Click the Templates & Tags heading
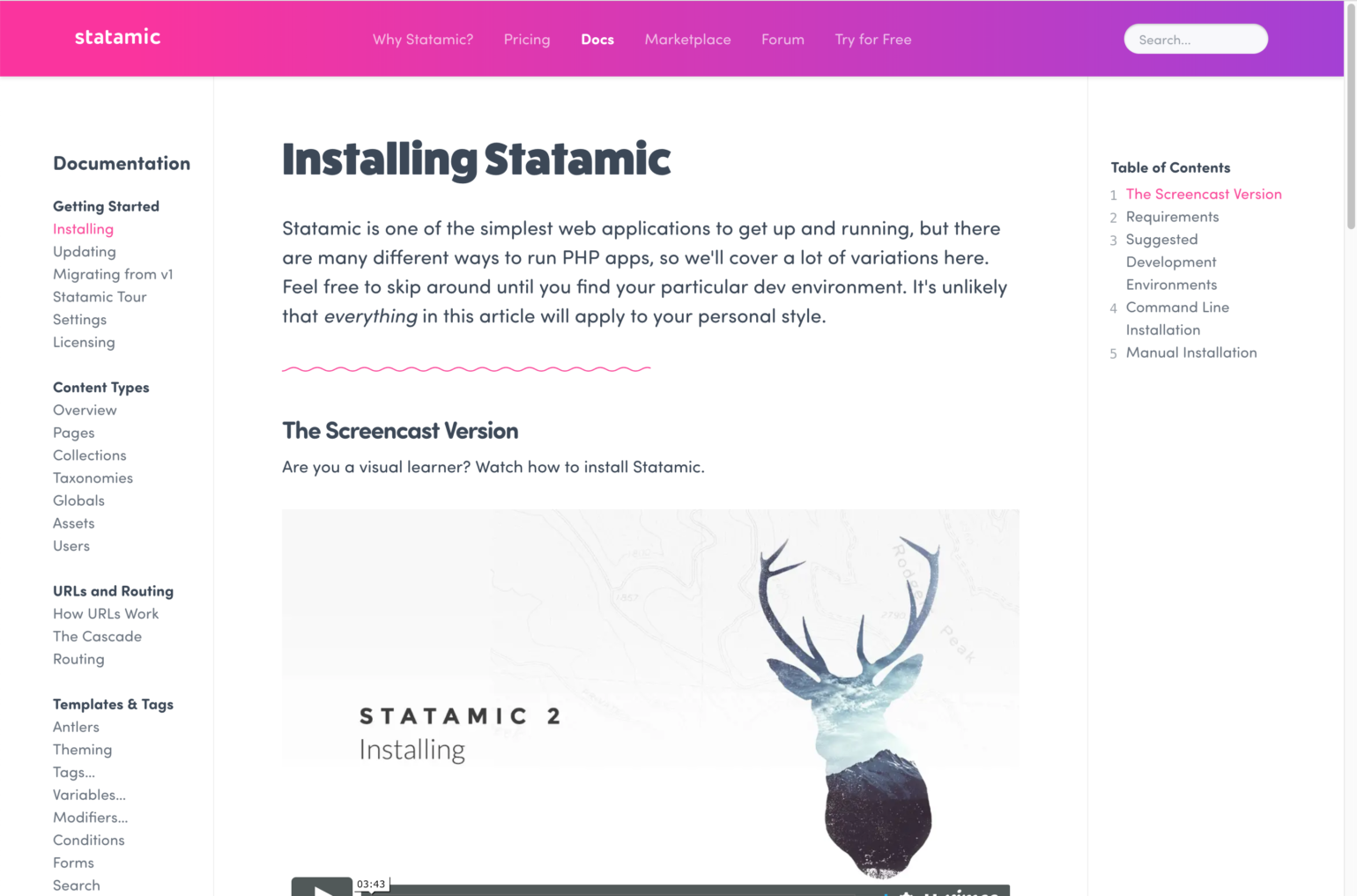The image size is (1357, 896). (x=113, y=704)
